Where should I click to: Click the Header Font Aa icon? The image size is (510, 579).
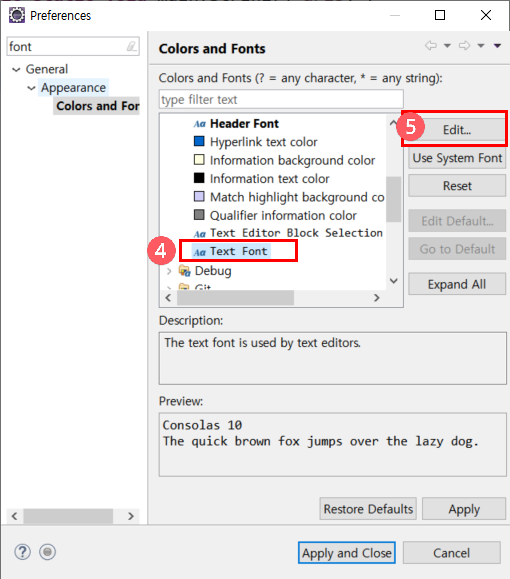click(199, 124)
